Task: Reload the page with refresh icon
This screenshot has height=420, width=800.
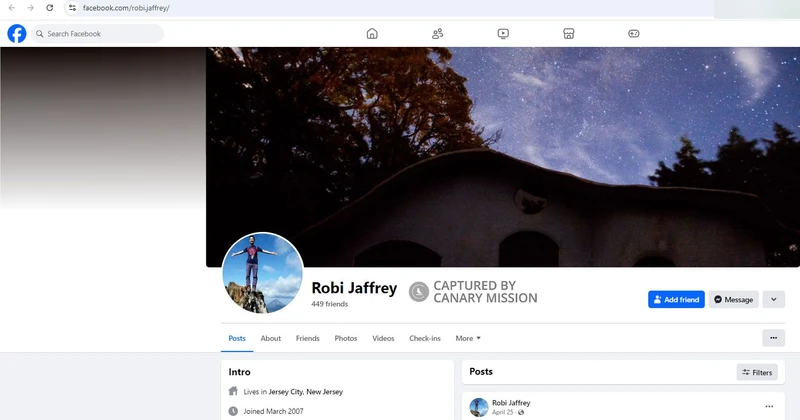Action: (x=49, y=8)
